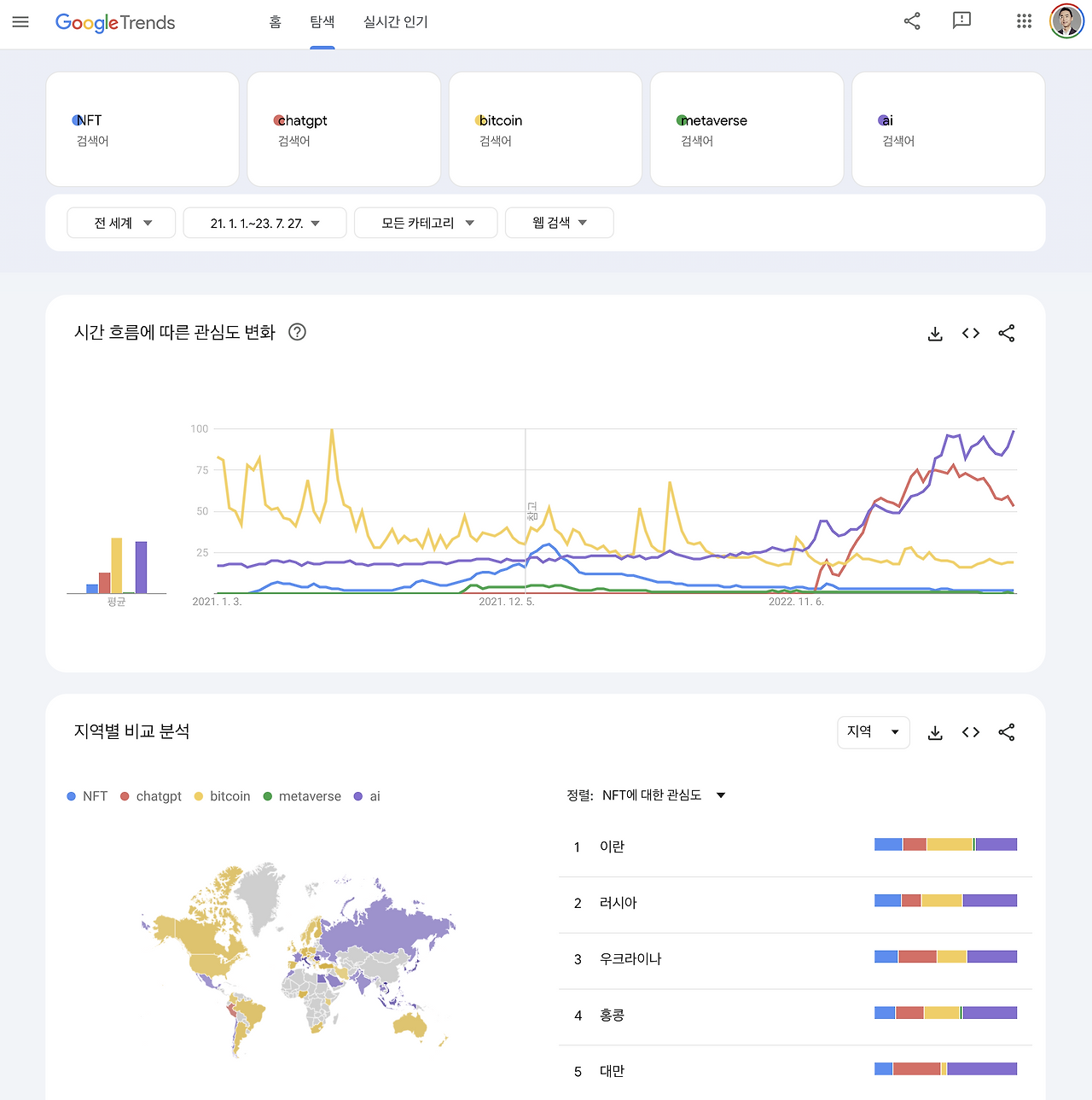Open the date range dropdown
Image resolution: width=1092 pixels, height=1100 pixels.
(x=264, y=223)
